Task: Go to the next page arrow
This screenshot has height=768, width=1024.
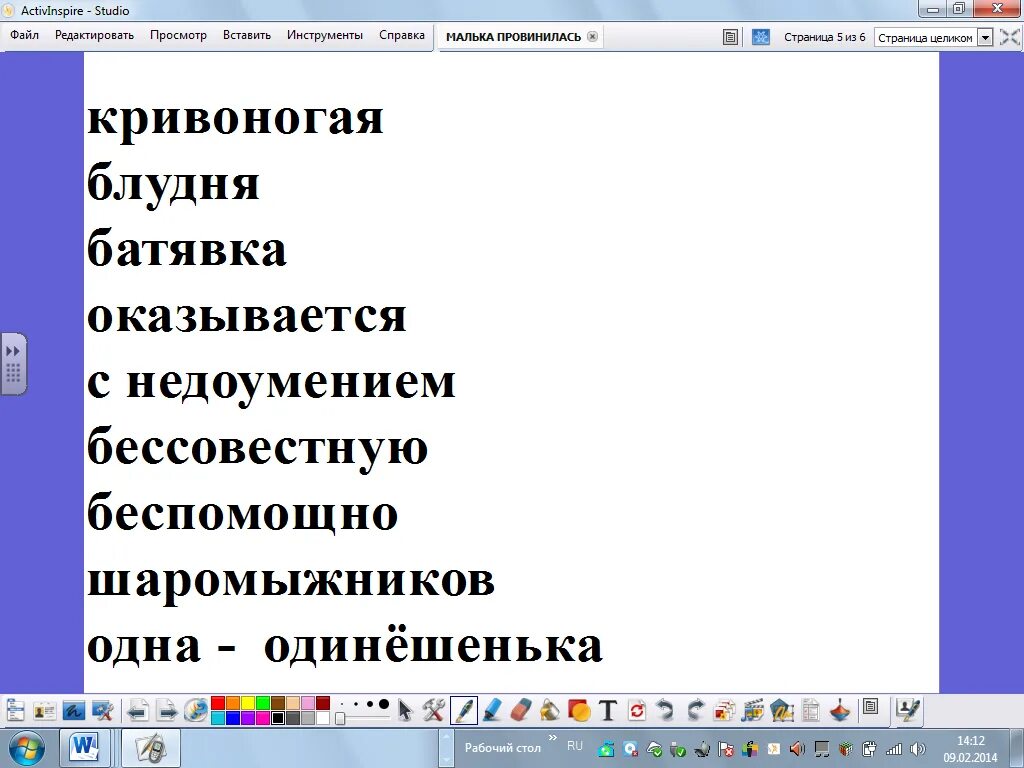Action: pyautogui.click(x=167, y=710)
